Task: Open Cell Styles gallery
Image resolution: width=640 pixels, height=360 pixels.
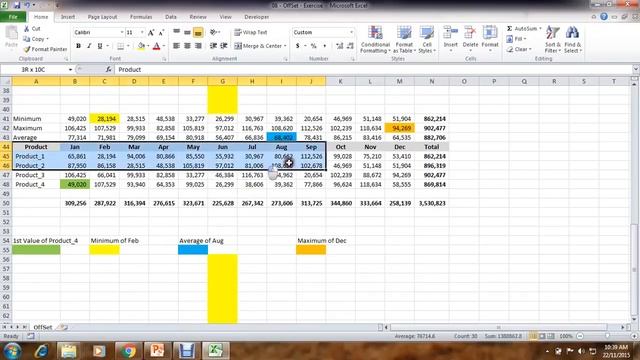Action: coord(427,39)
